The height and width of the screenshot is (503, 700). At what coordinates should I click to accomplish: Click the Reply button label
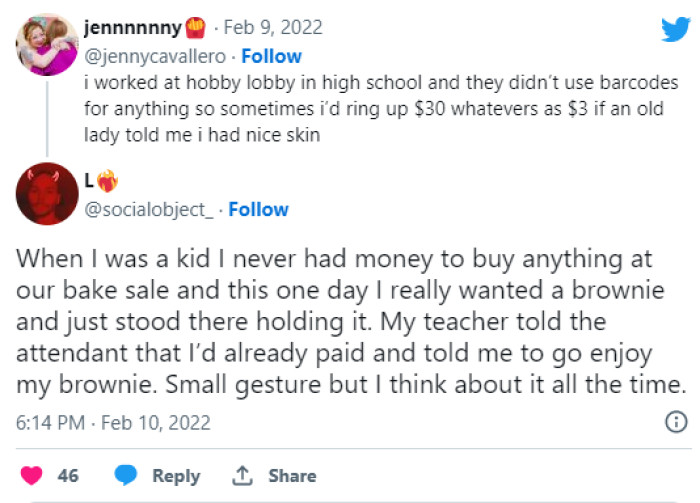[x=176, y=476]
